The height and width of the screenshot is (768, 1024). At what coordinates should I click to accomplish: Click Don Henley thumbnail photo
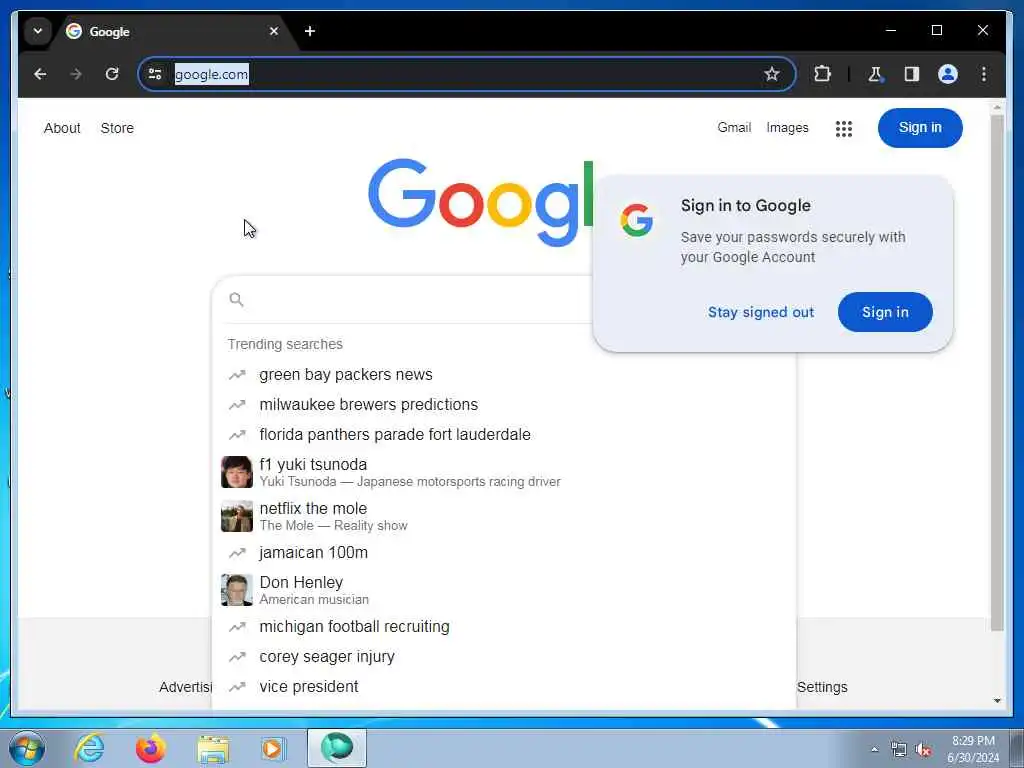click(236, 590)
